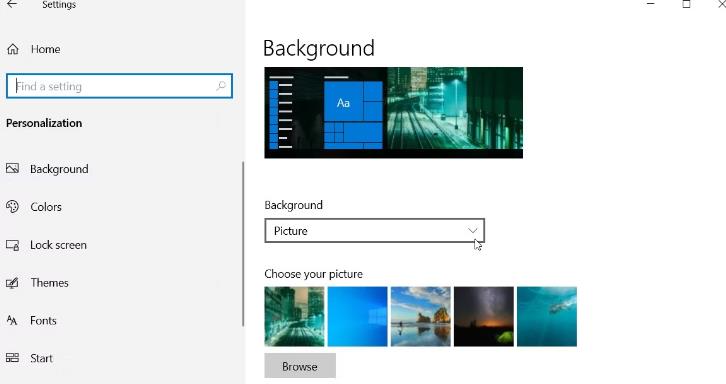
Task: Select the night sky tent picture
Action: 484,316
